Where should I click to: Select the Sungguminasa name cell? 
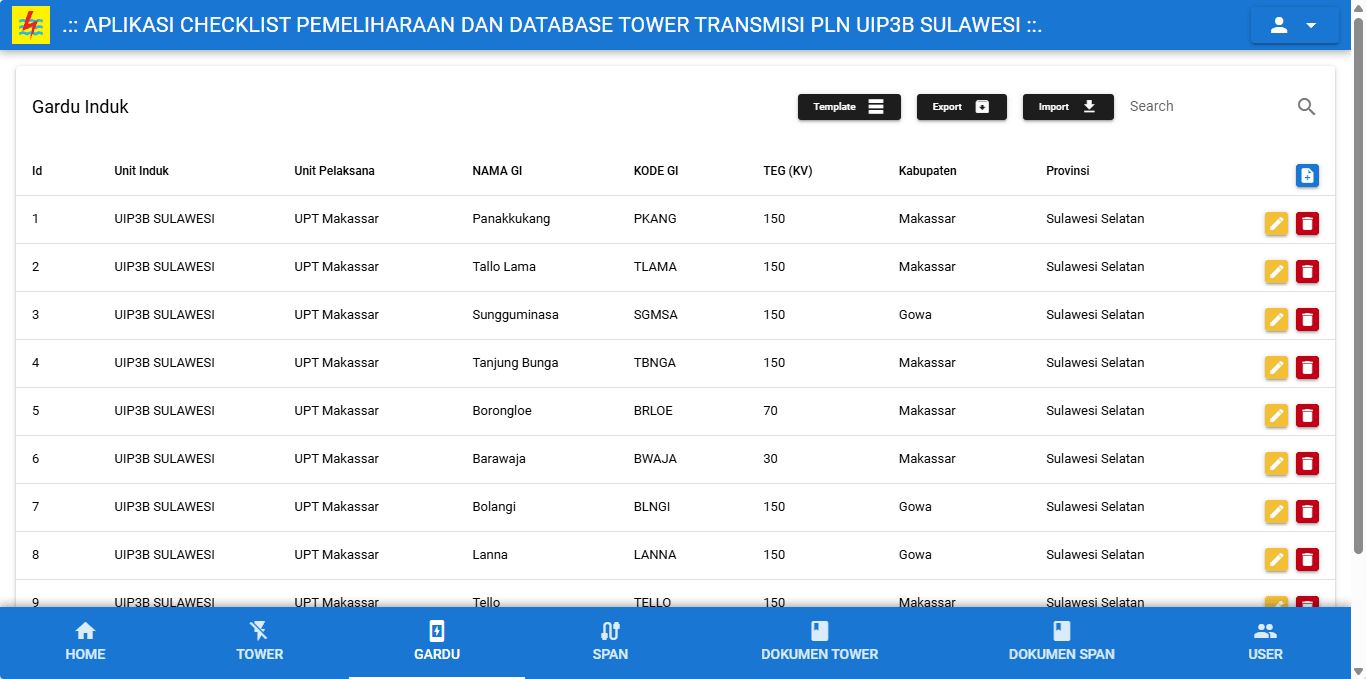(x=515, y=315)
